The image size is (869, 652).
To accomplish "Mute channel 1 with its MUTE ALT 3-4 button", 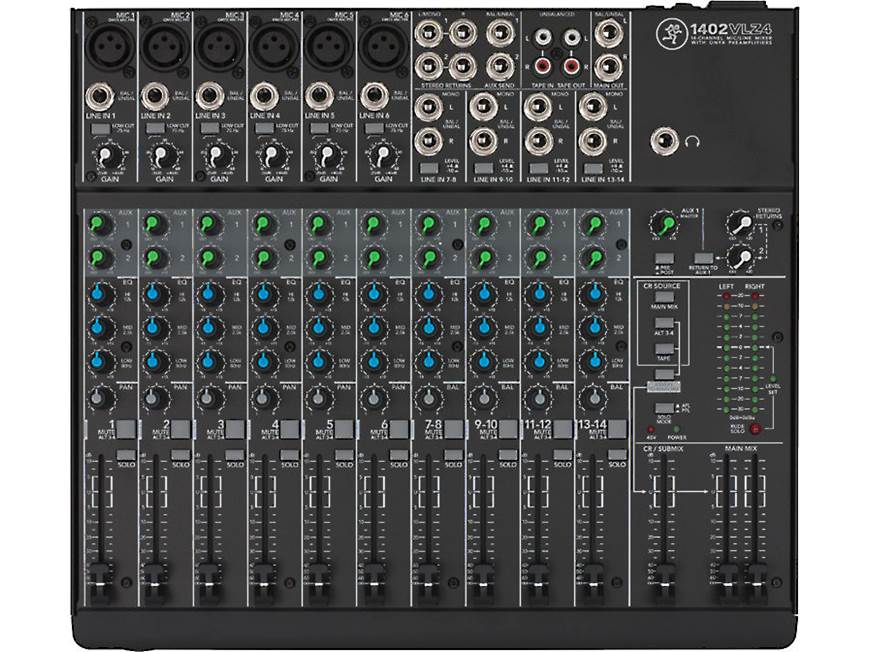I will click(126, 429).
